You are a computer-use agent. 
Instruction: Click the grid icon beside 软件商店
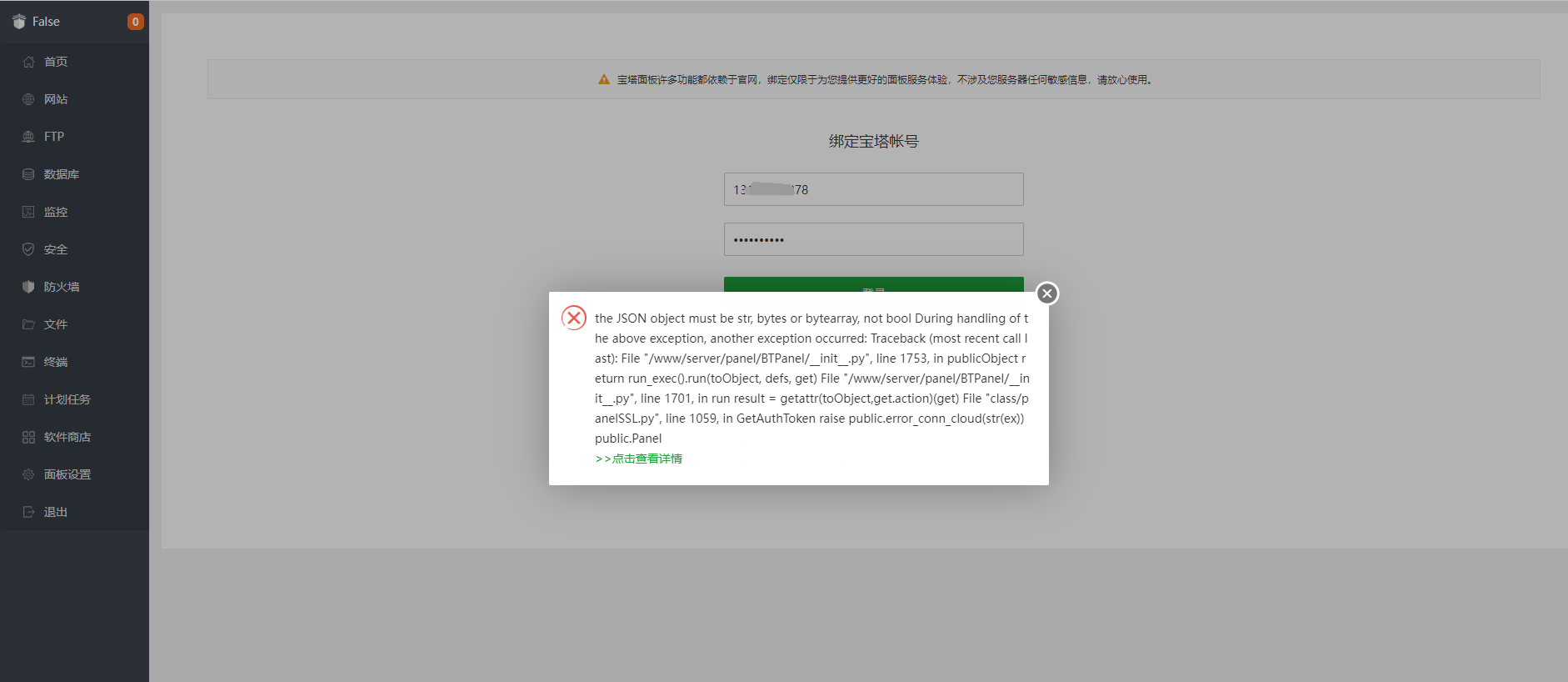[x=28, y=437]
